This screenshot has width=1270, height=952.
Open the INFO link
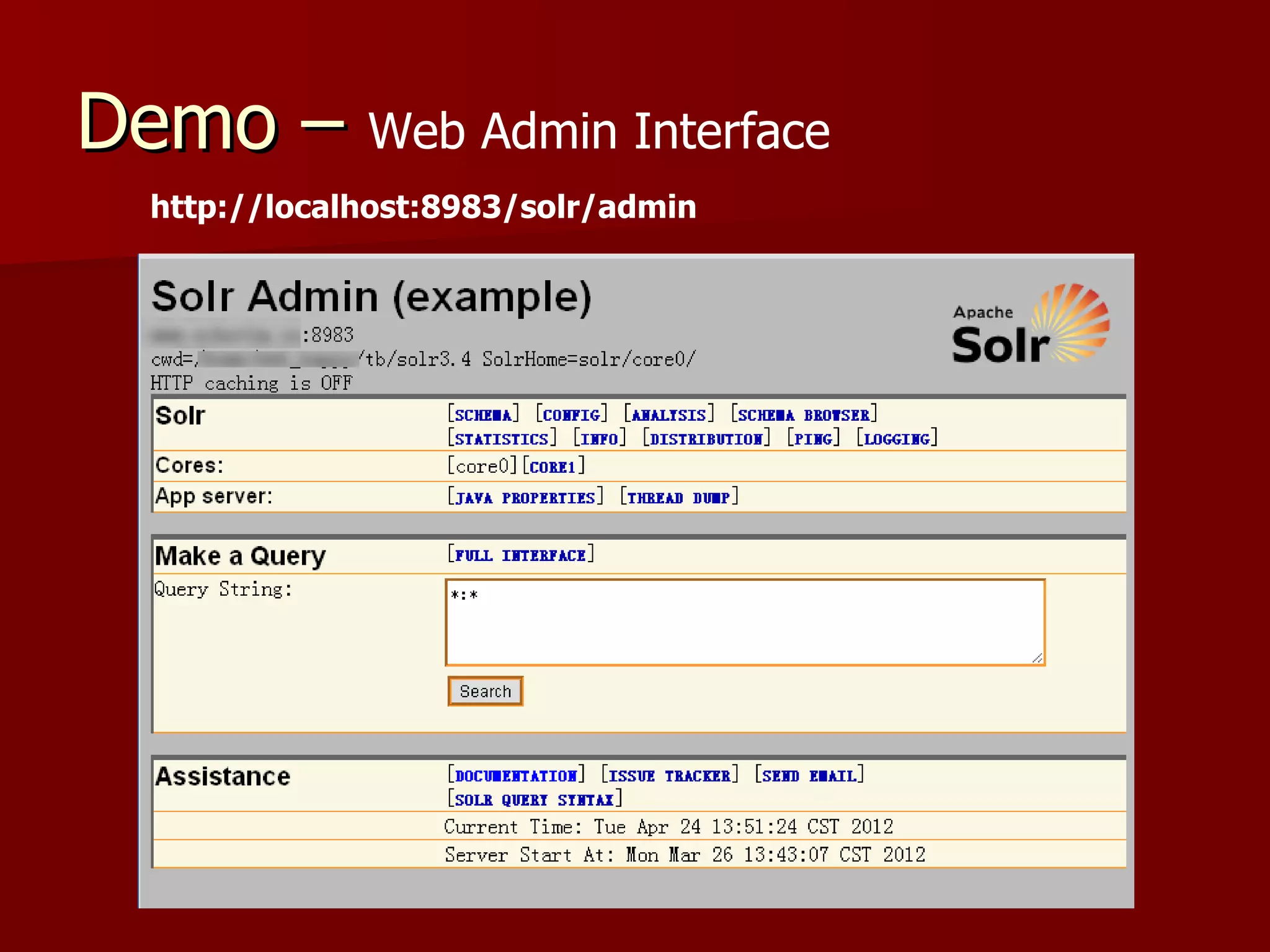tap(600, 439)
